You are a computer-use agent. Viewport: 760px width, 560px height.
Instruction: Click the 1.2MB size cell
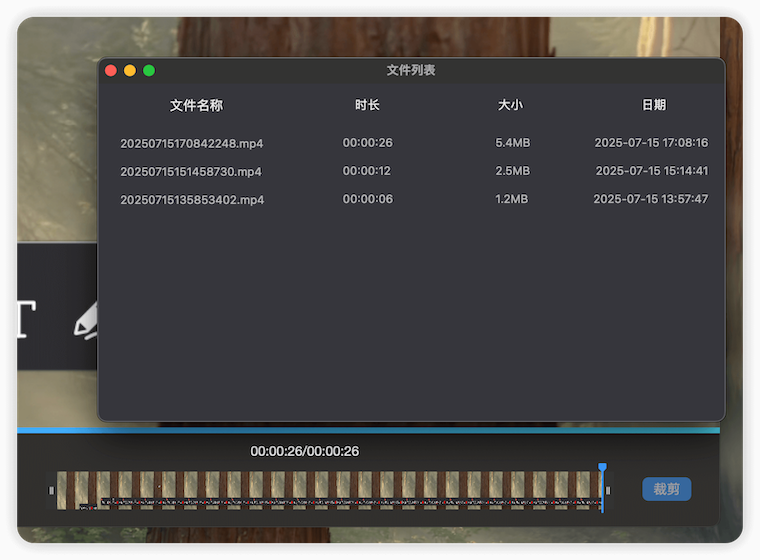pos(511,200)
